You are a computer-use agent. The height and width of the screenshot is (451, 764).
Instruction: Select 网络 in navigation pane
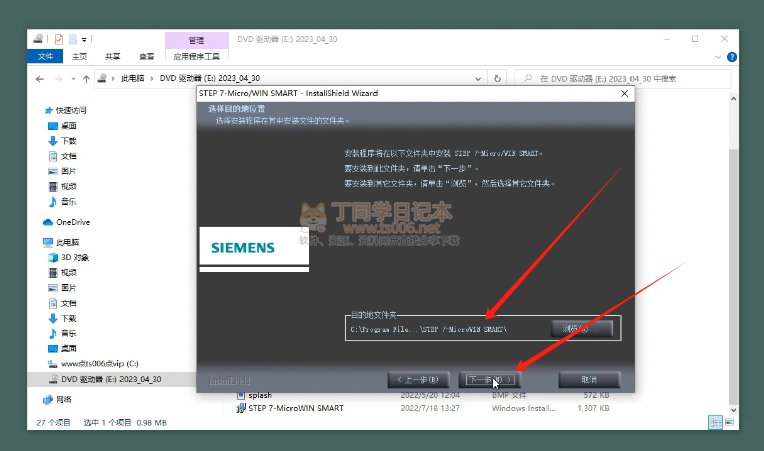click(x=57, y=399)
